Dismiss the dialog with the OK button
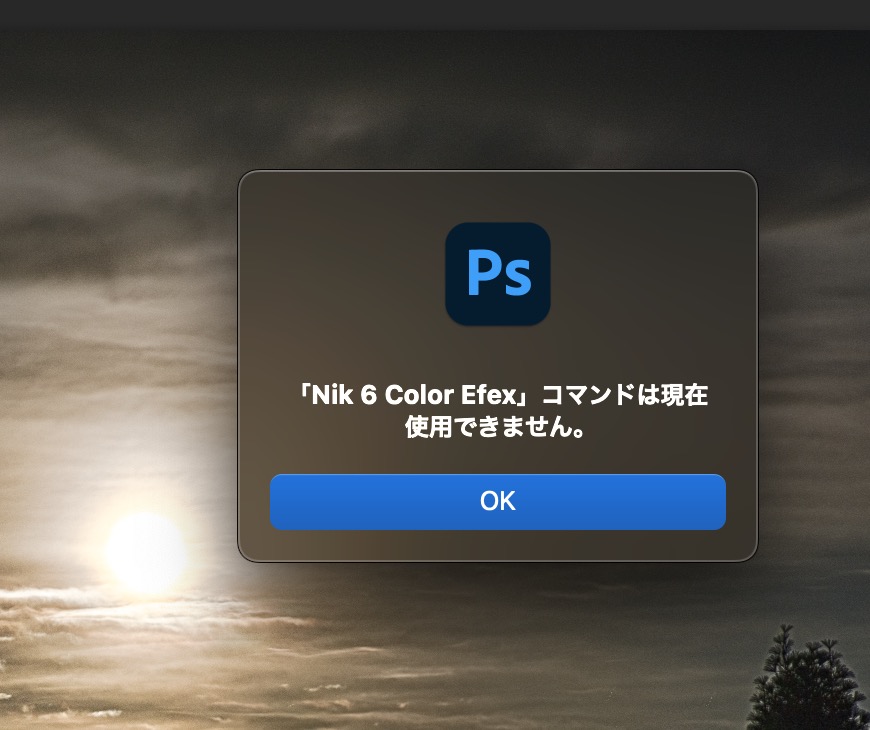 [498, 501]
